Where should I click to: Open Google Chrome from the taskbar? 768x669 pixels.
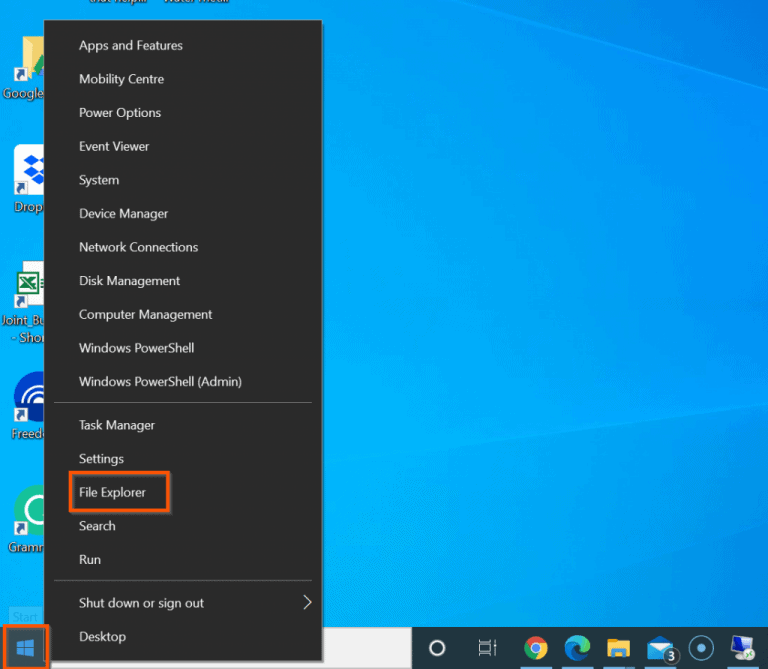coord(536,648)
